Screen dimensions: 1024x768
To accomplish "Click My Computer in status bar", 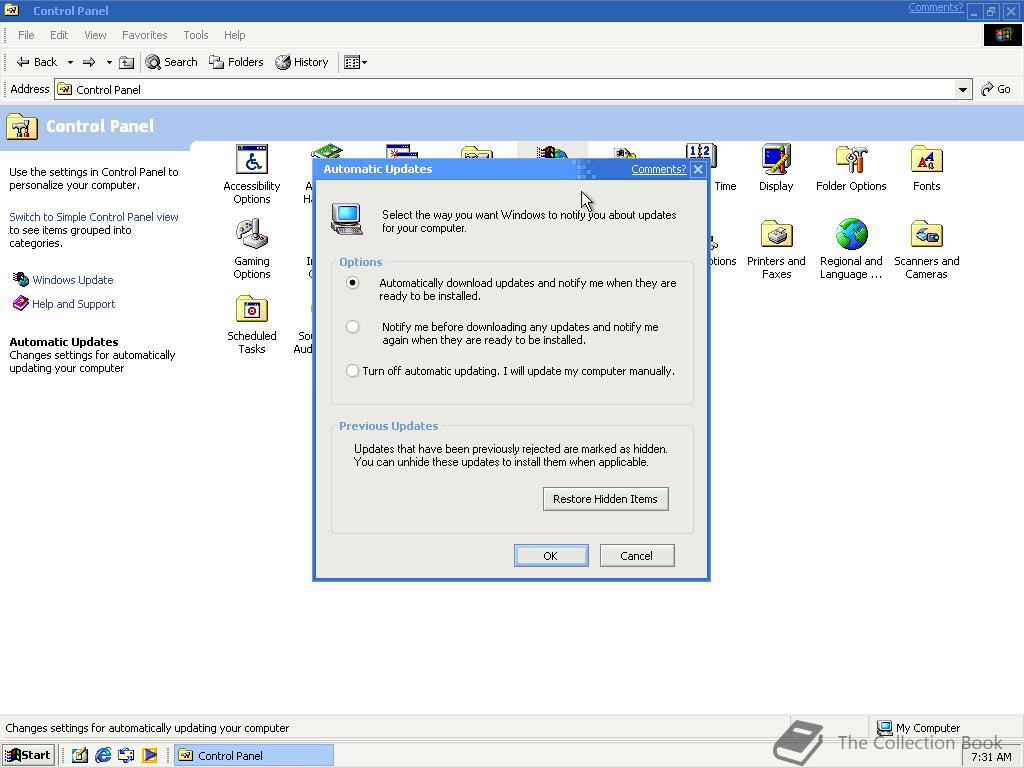I will 918,728.
